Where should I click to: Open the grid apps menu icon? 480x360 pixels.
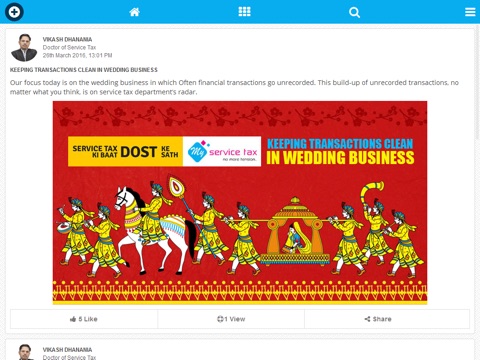point(244,12)
